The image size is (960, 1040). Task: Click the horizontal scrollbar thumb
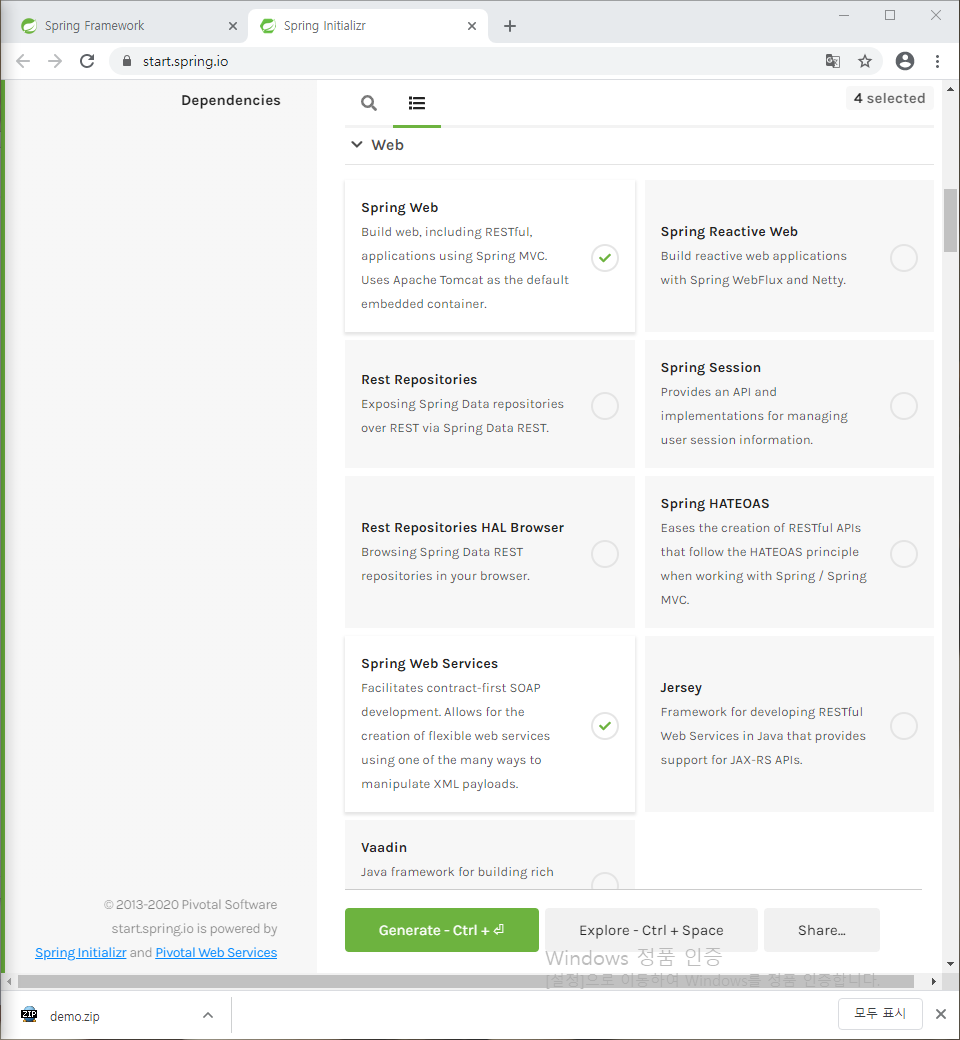tap(466, 981)
